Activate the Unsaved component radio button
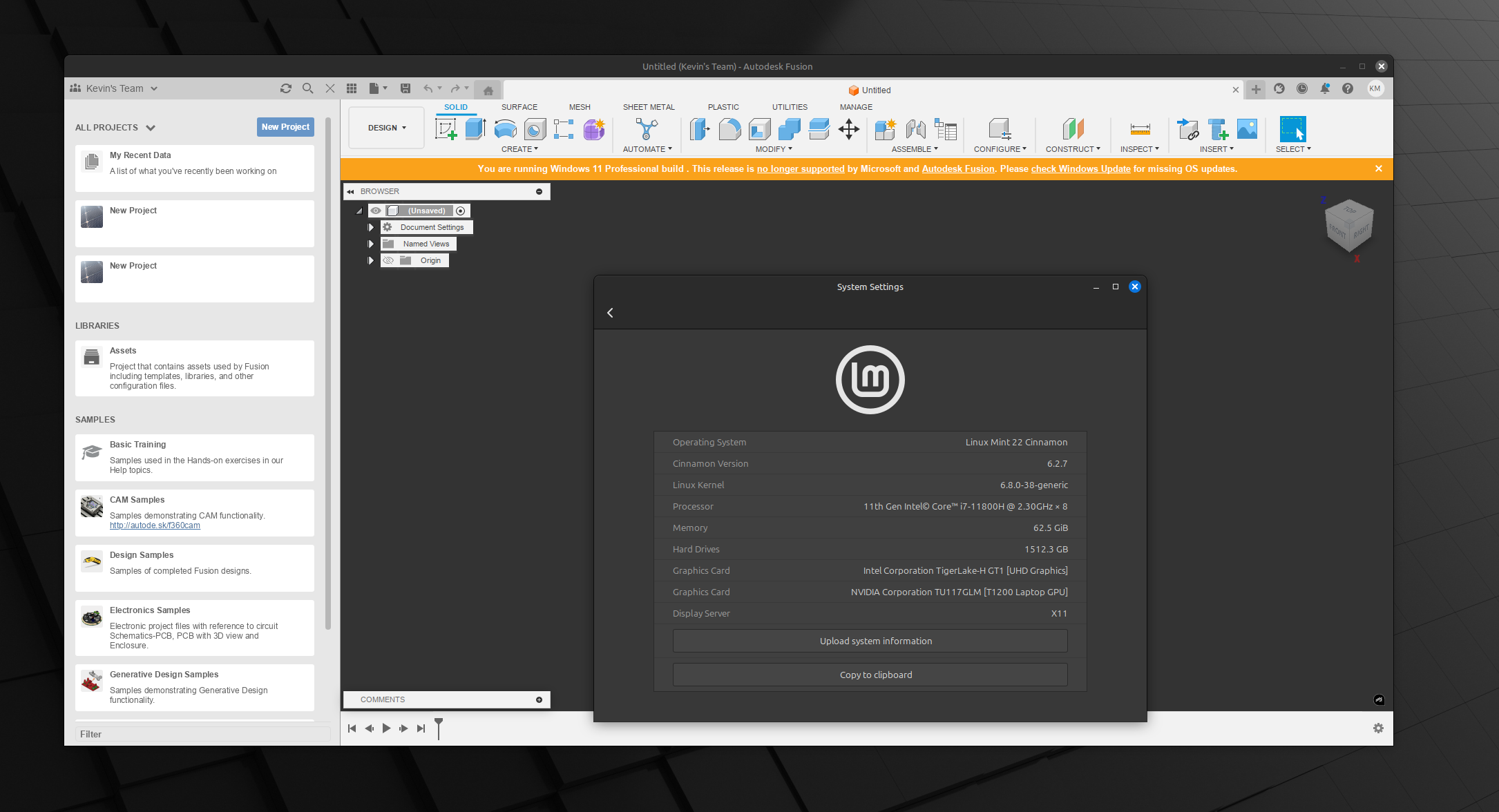This screenshot has height=812, width=1499. point(461,211)
